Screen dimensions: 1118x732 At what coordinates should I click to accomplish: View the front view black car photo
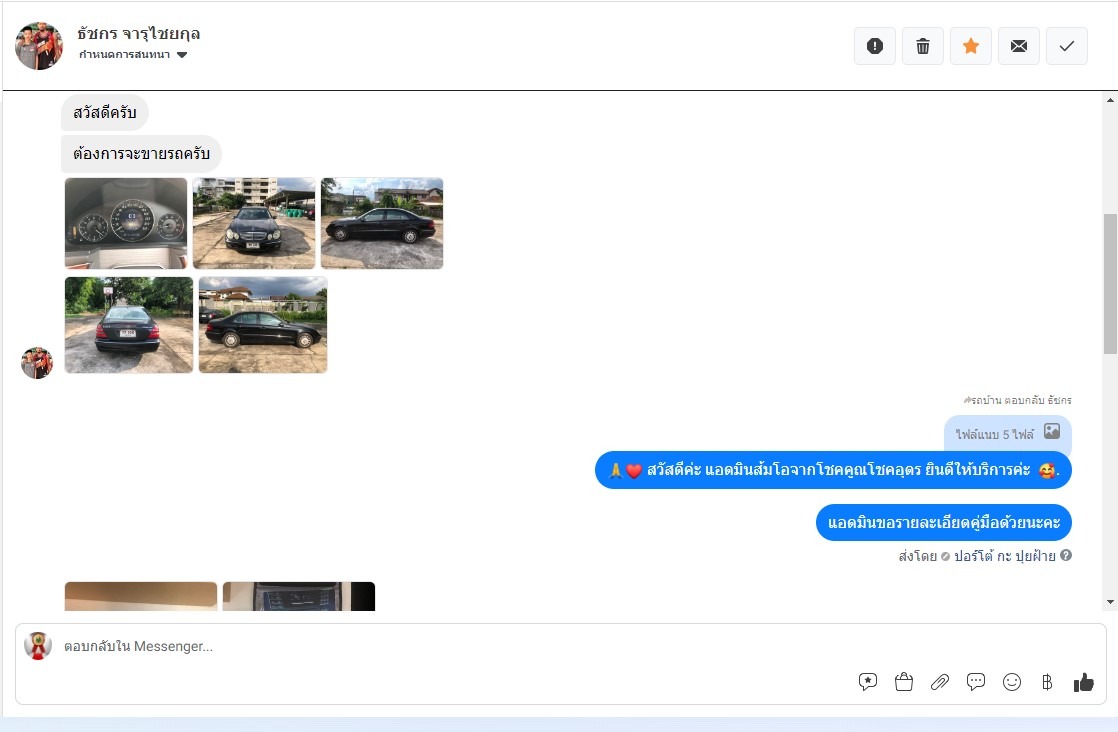(x=254, y=223)
